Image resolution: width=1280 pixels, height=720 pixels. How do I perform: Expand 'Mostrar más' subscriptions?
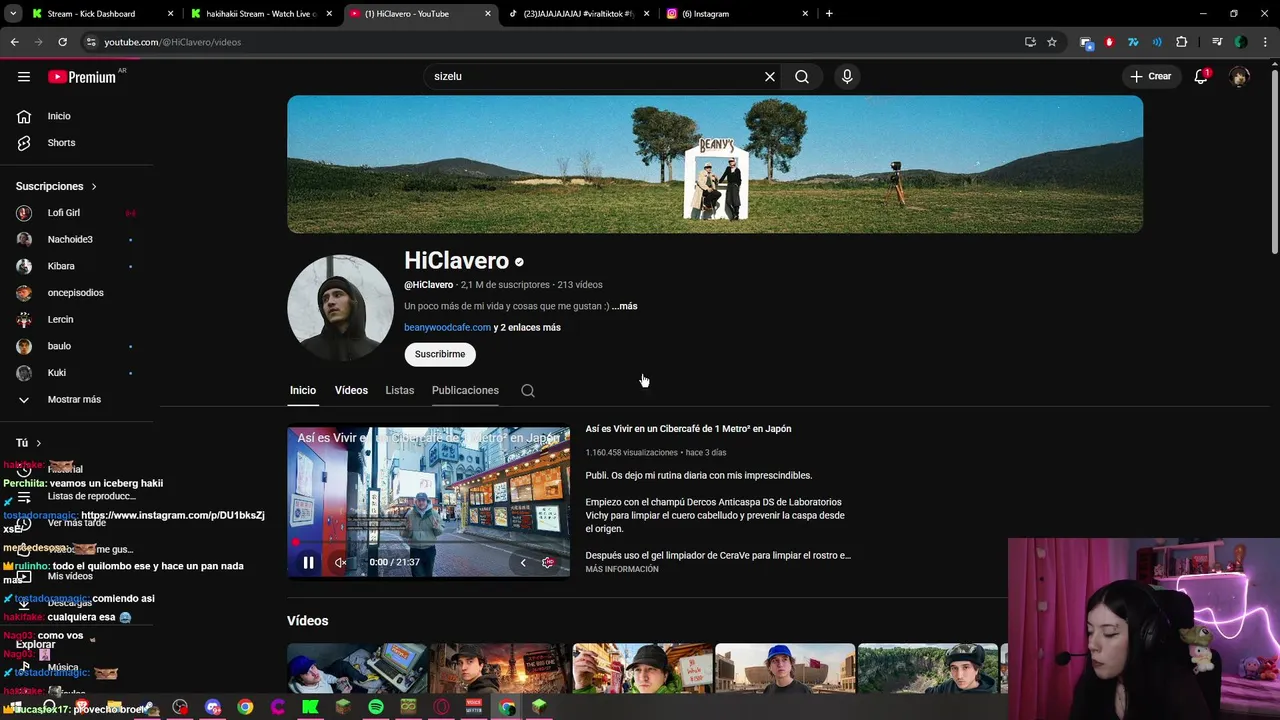76,399
